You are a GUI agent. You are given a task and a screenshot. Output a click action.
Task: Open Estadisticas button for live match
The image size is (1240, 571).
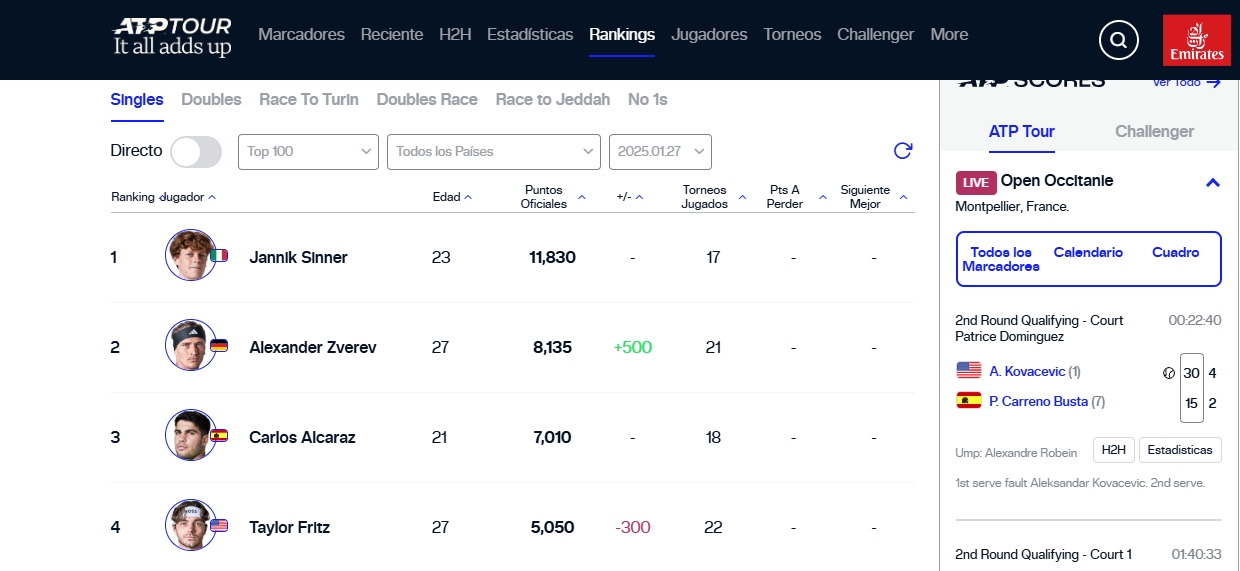pos(1180,450)
